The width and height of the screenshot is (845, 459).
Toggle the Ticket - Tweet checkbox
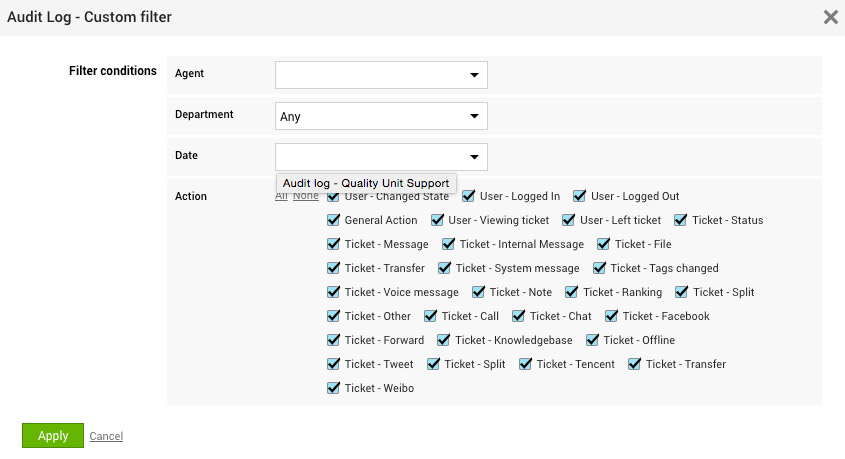pos(335,364)
